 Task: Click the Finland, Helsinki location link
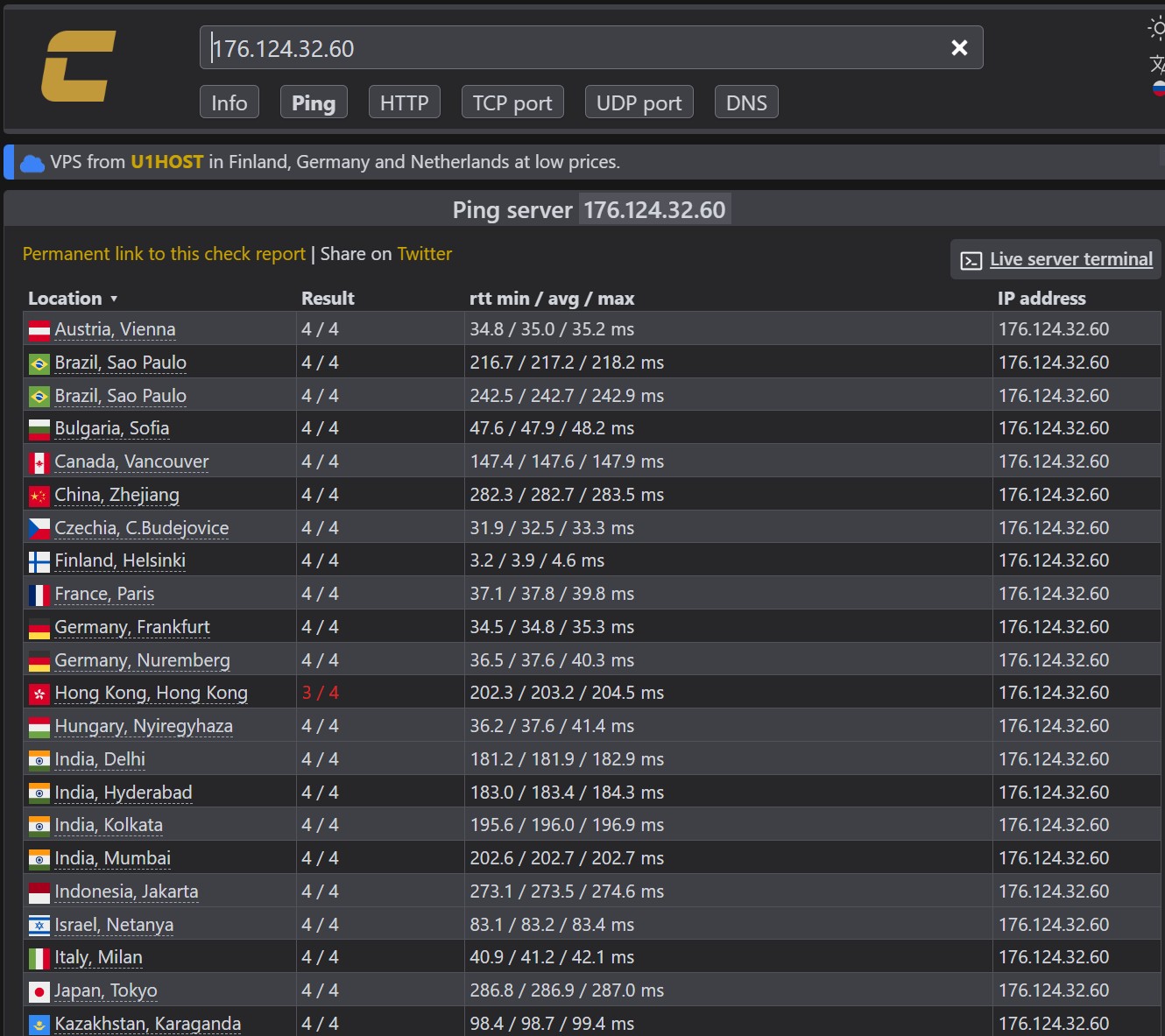(x=120, y=560)
